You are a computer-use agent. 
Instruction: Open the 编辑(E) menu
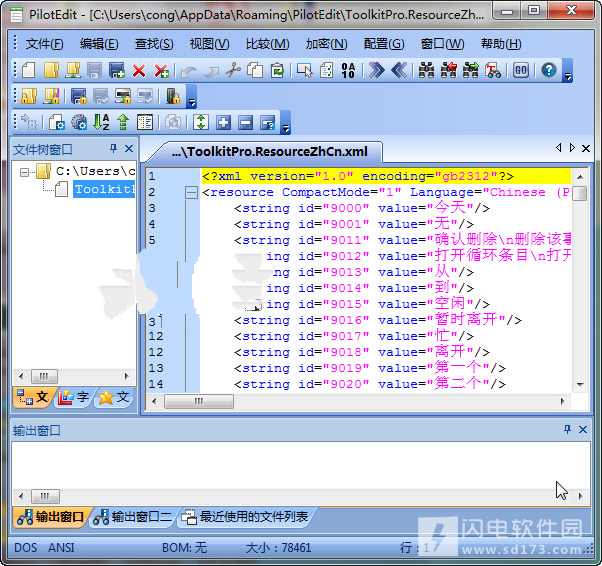pos(99,44)
